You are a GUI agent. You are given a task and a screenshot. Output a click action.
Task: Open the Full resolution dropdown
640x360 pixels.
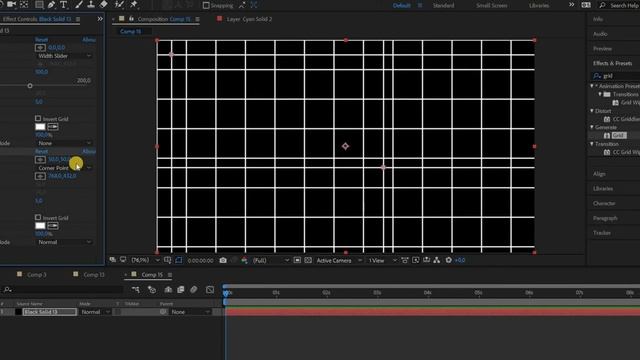(x=271, y=260)
